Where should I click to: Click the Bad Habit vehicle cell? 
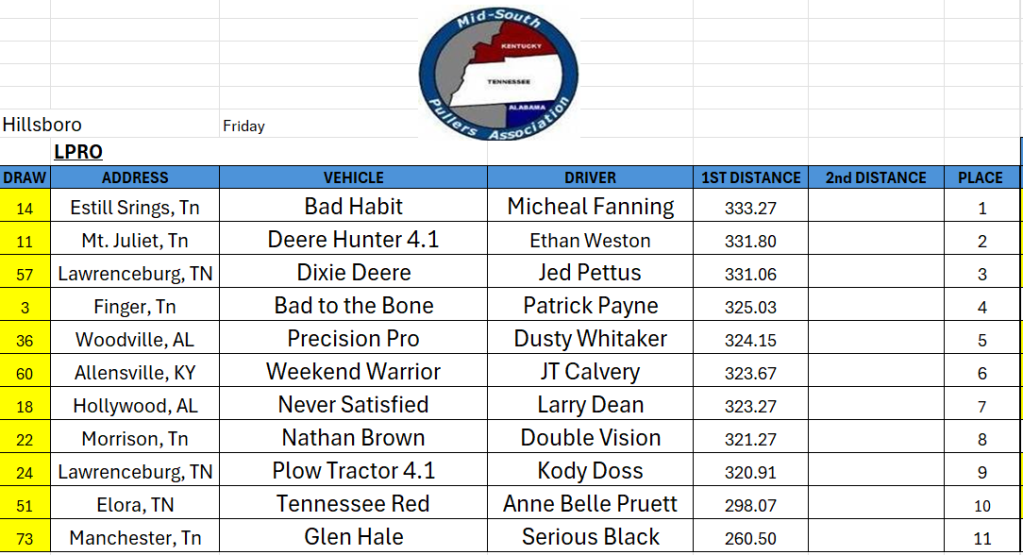pos(354,206)
